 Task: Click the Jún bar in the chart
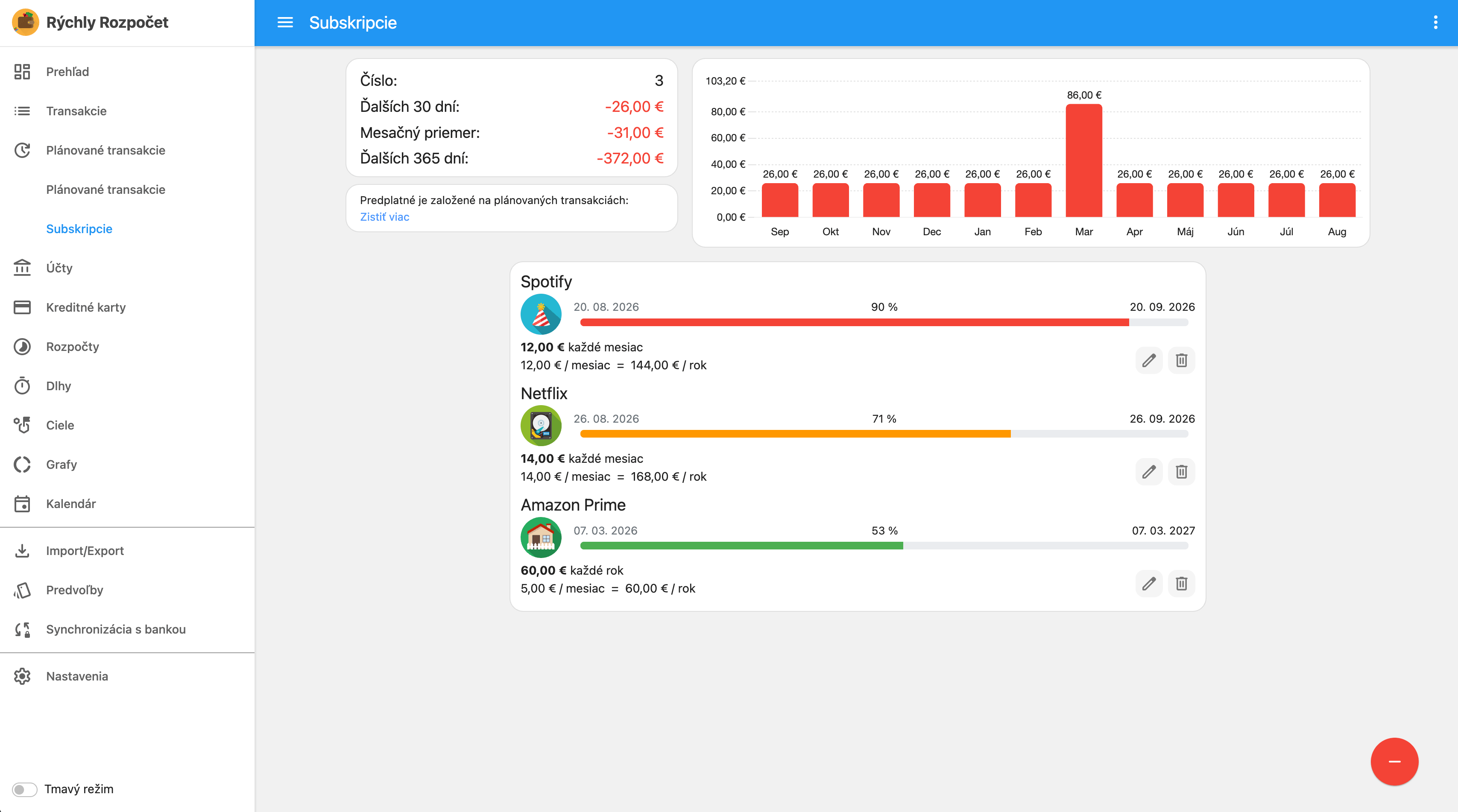(1235, 200)
